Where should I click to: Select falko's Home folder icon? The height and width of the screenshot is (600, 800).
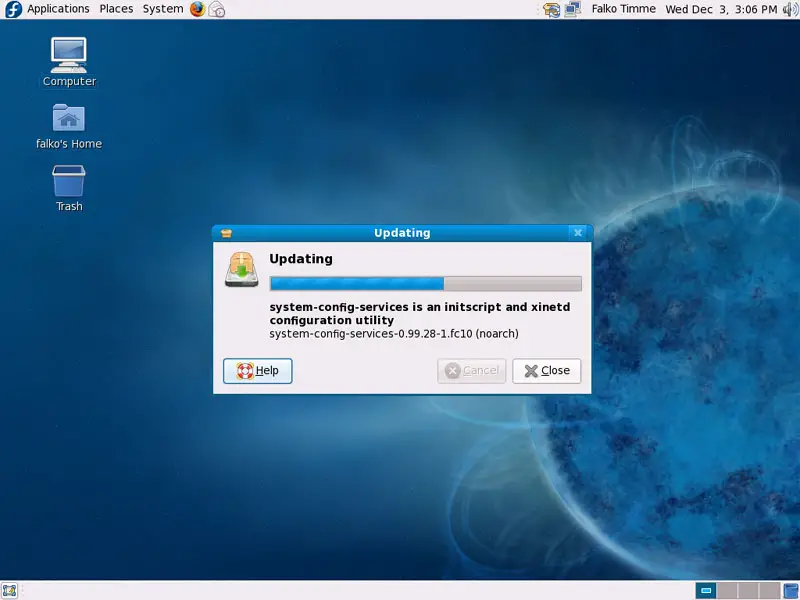pyautogui.click(x=69, y=126)
